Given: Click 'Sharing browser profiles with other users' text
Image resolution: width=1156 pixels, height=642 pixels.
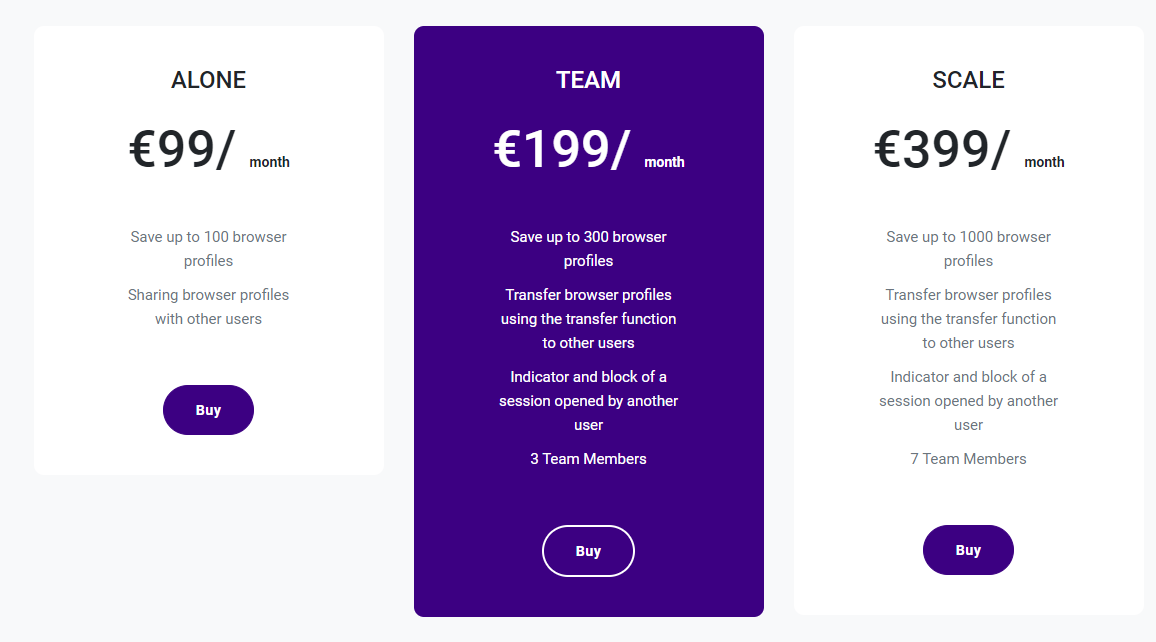Looking at the screenshot, I should (208, 306).
